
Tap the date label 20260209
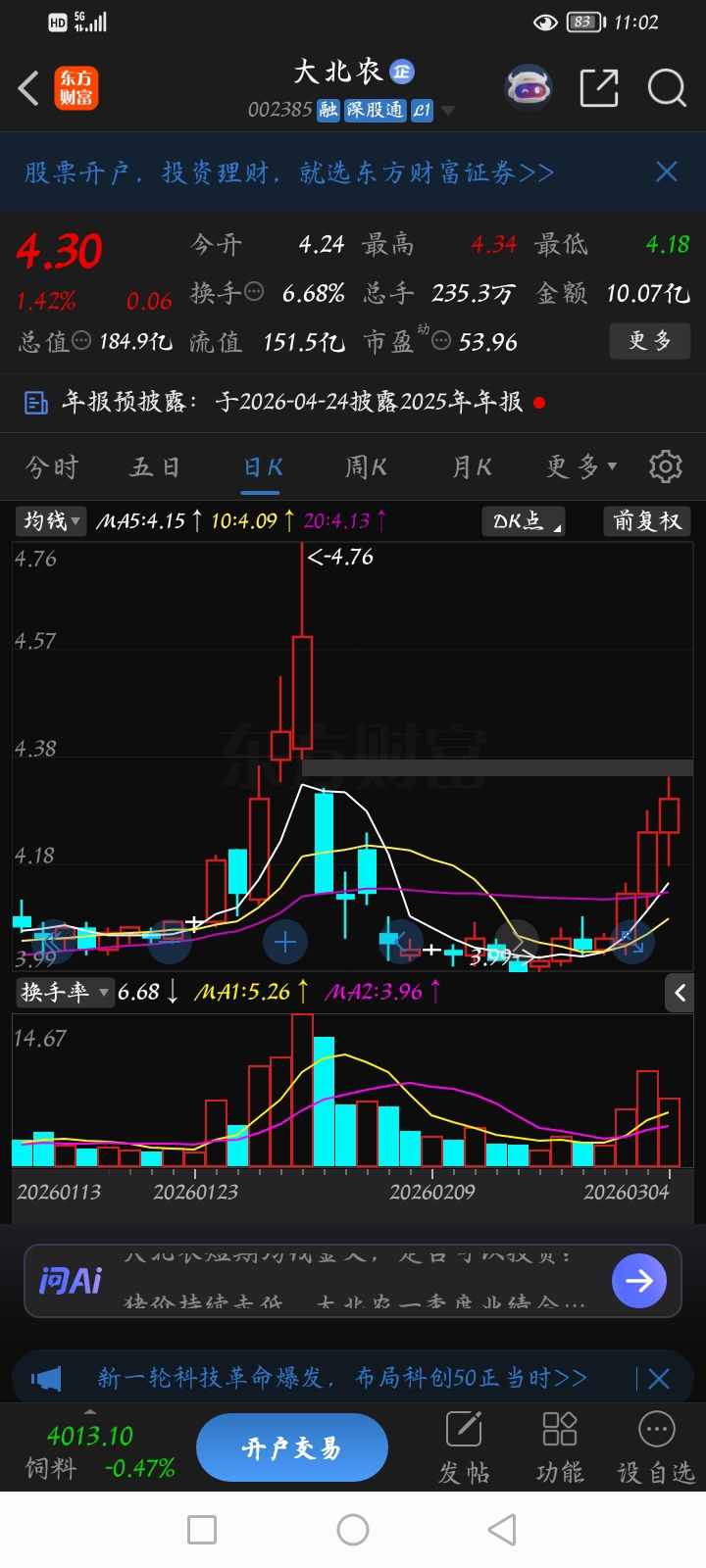(x=432, y=1192)
